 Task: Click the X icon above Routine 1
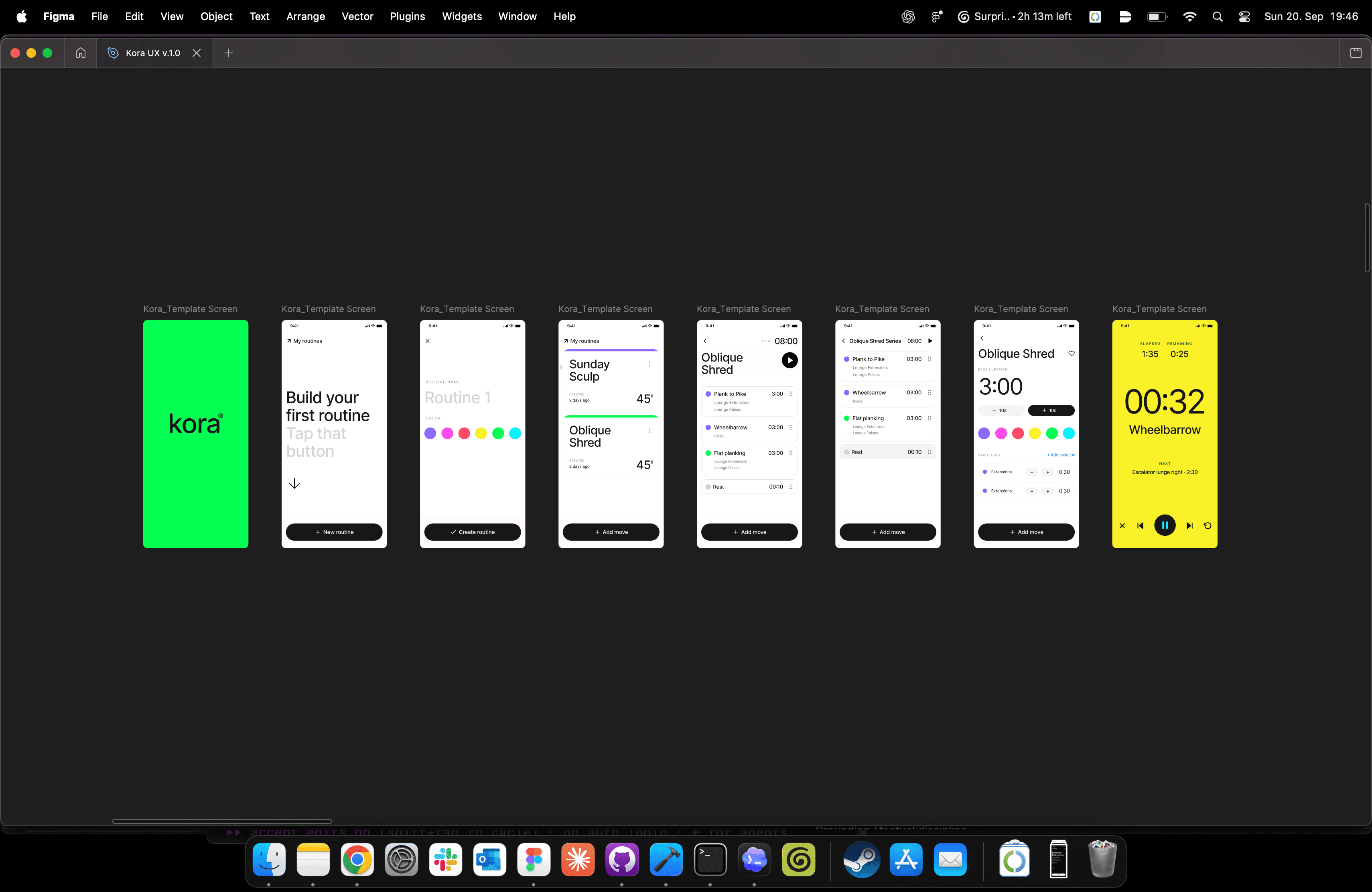pyautogui.click(x=428, y=341)
